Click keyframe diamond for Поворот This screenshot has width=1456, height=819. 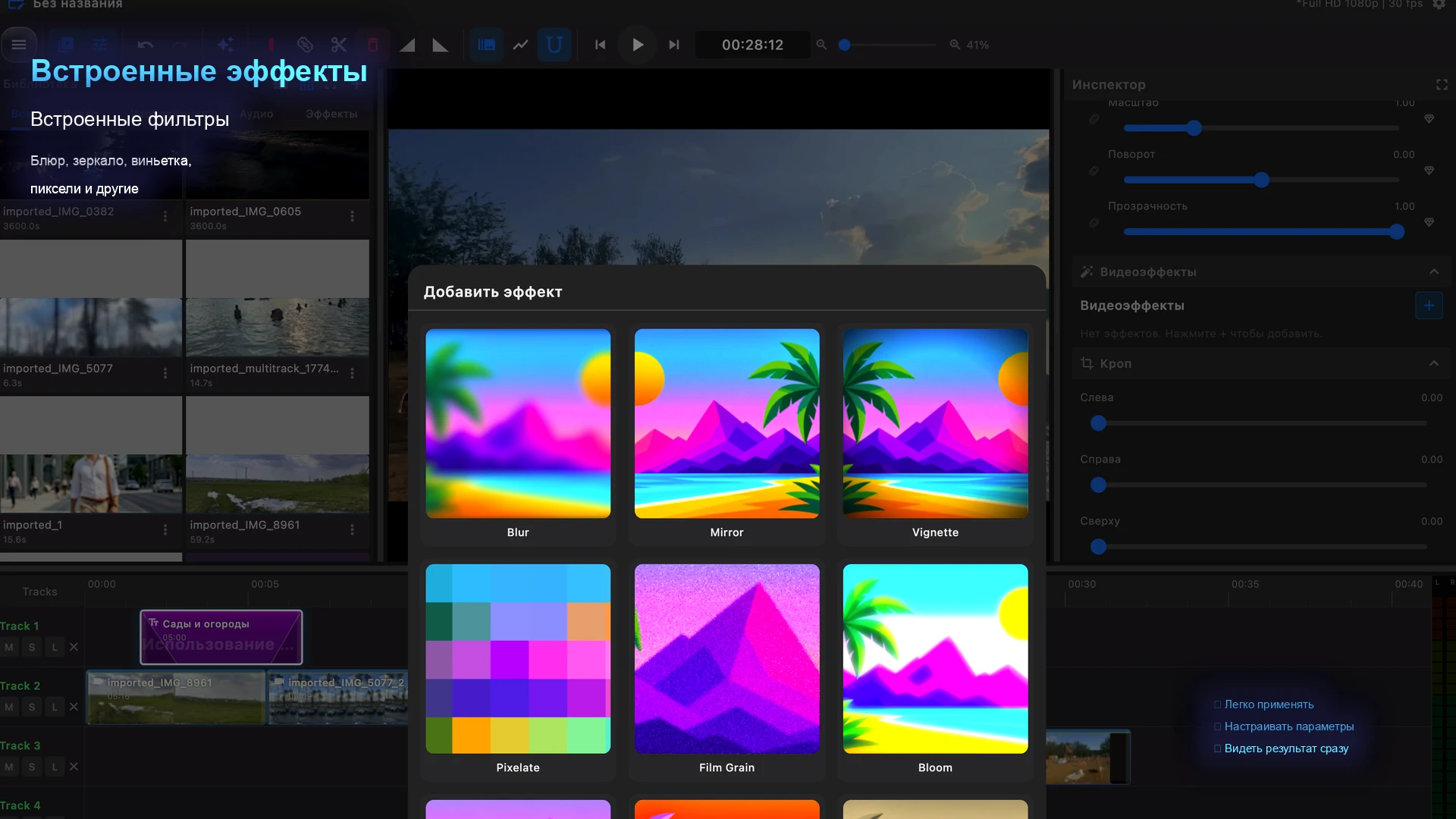(x=1429, y=171)
